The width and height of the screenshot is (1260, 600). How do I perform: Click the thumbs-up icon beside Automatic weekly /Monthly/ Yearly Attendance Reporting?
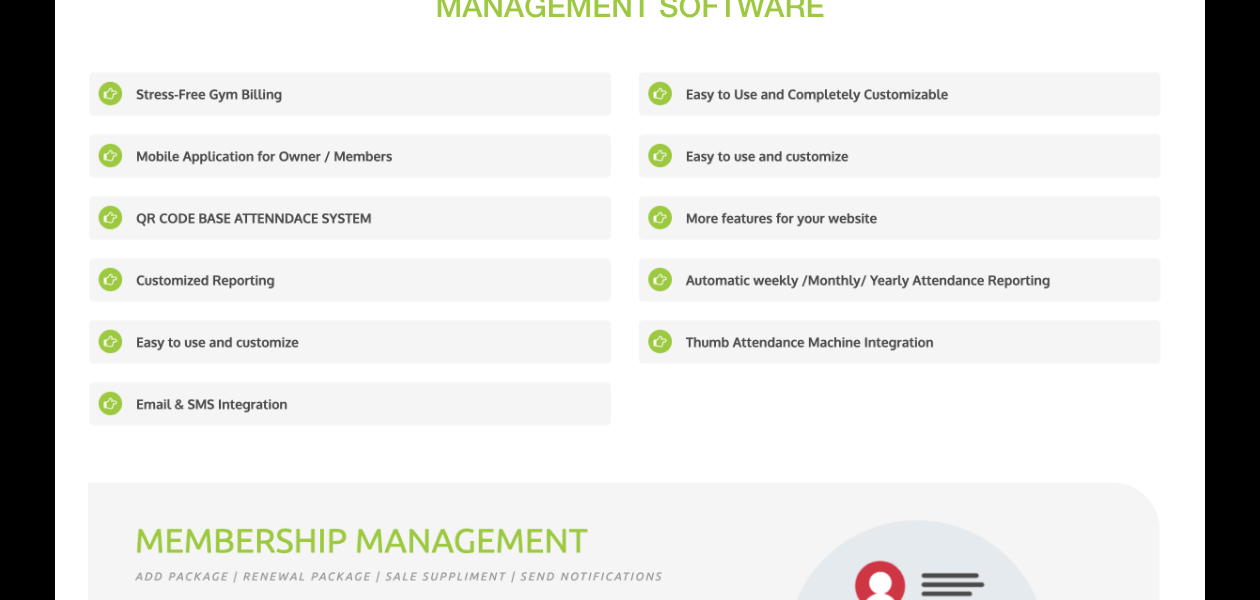click(x=659, y=280)
